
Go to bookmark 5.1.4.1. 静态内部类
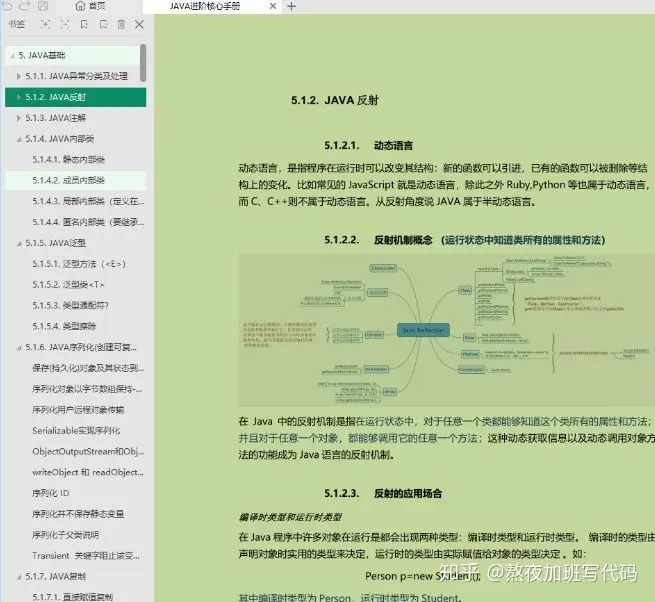click(68, 160)
